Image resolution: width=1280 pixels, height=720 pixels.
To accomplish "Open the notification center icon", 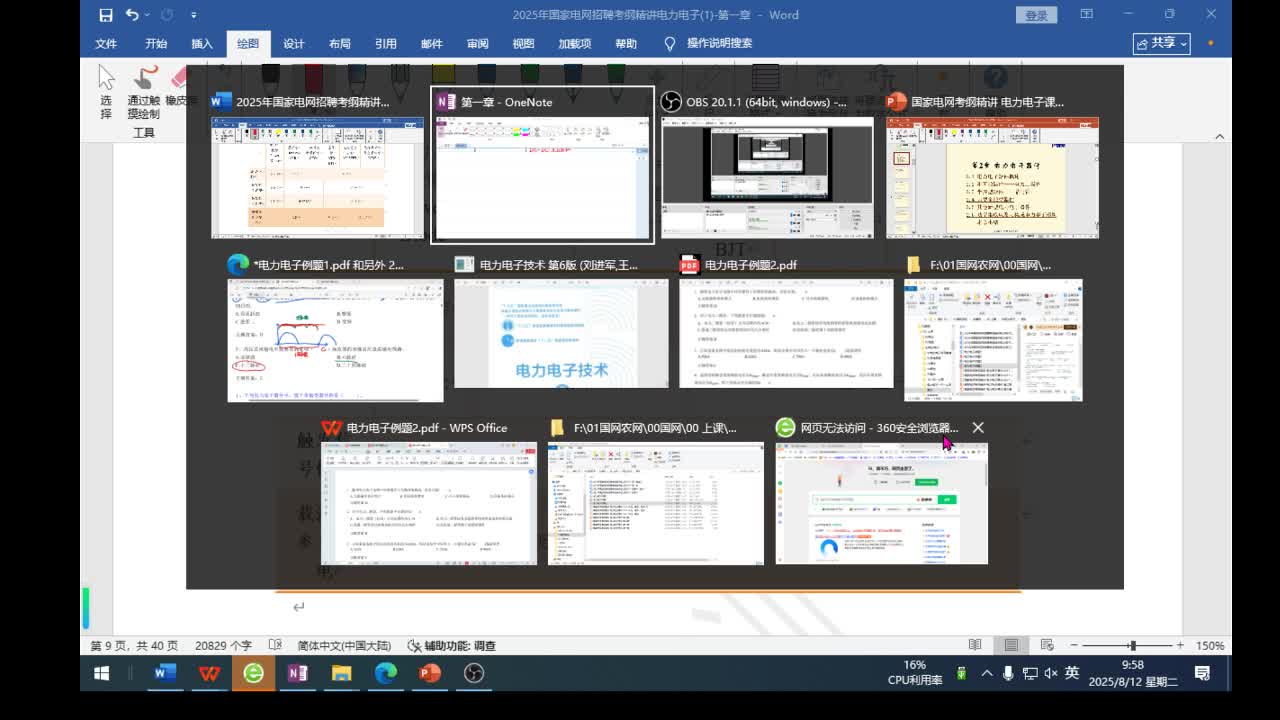I will coord(1203,673).
